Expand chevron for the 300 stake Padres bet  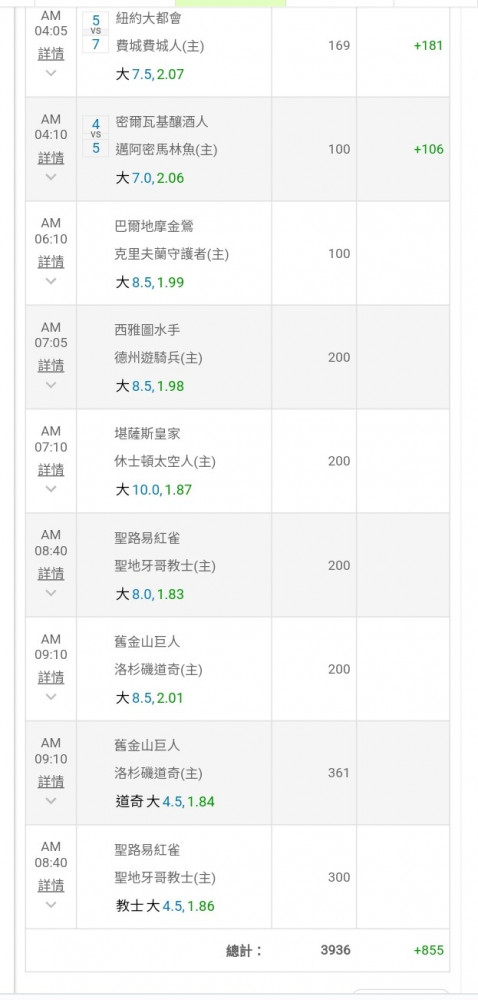click(x=51, y=904)
